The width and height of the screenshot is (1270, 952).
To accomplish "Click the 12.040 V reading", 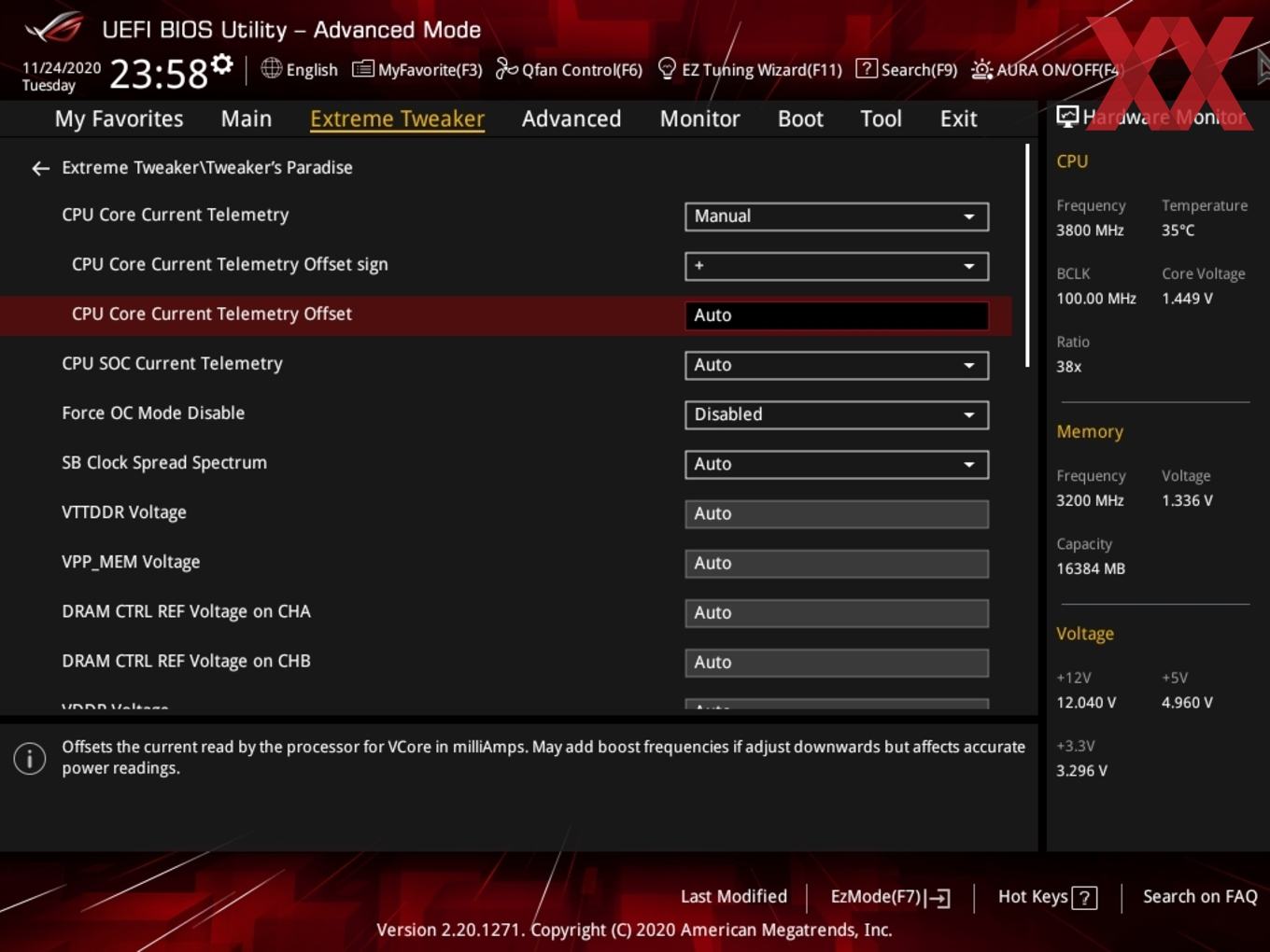I will [1086, 702].
